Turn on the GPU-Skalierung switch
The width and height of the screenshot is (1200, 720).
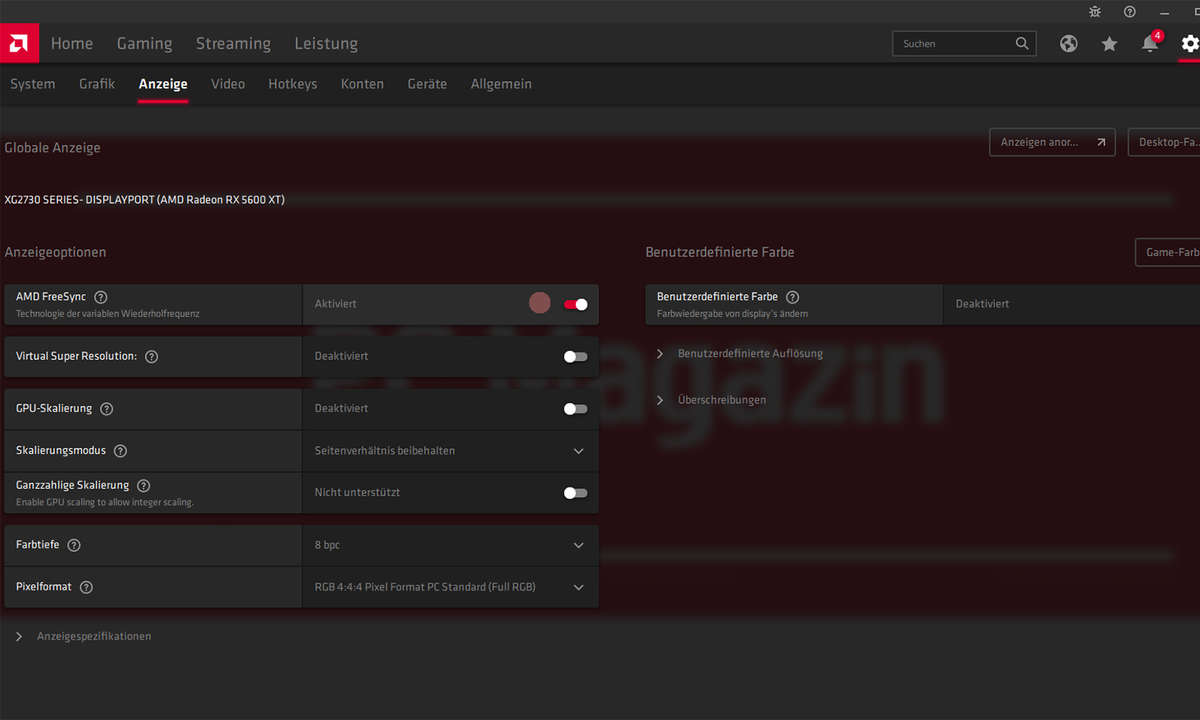[575, 408]
